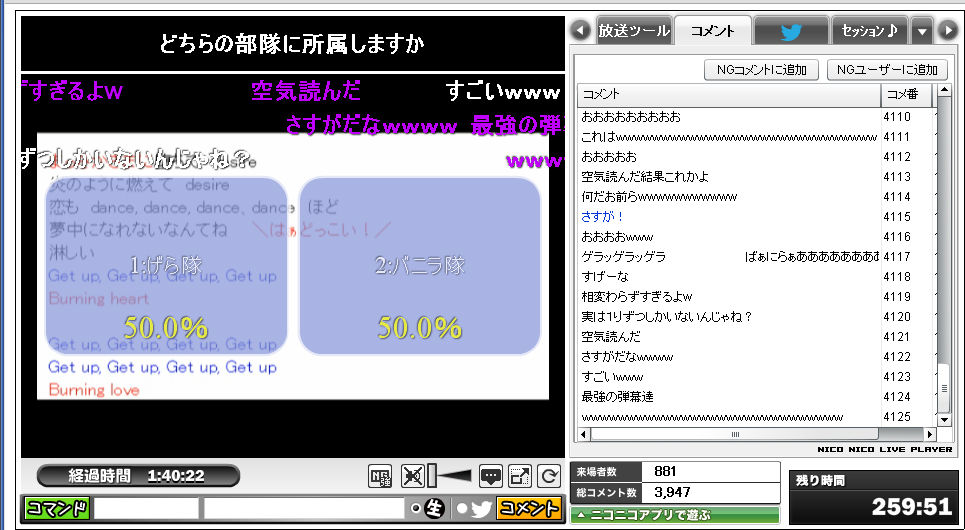This screenshot has height=530, width=965.
Task: Choose poll option 2:バニラ隊
Action: 420,266
